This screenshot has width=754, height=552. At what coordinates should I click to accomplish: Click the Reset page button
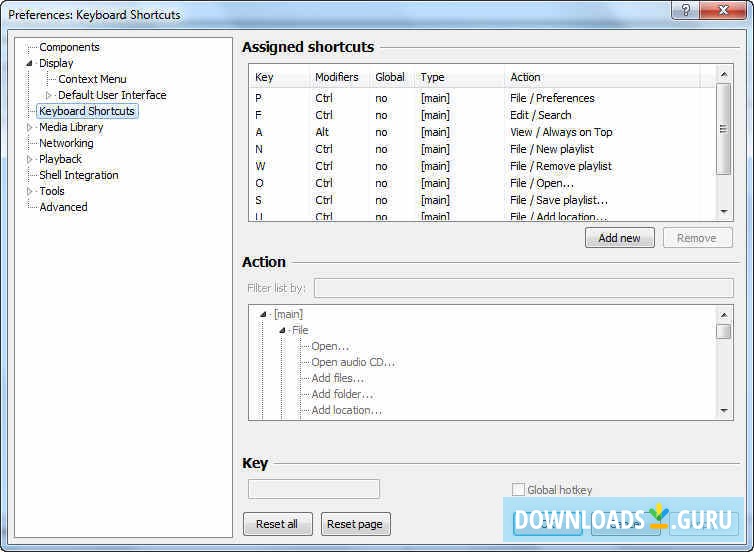pyautogui.click(x=355, y=524)
